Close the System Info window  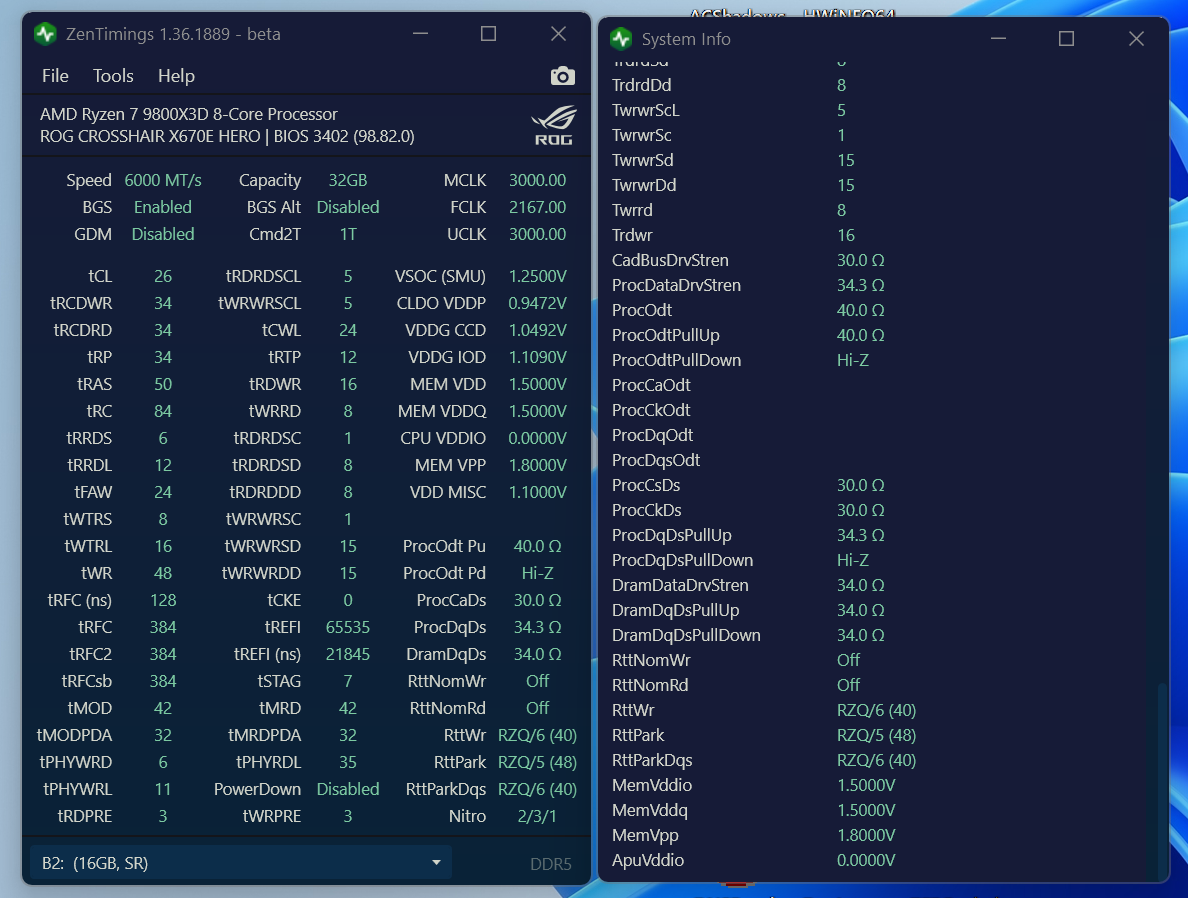pyautogui.click(x=1136, y=39)
